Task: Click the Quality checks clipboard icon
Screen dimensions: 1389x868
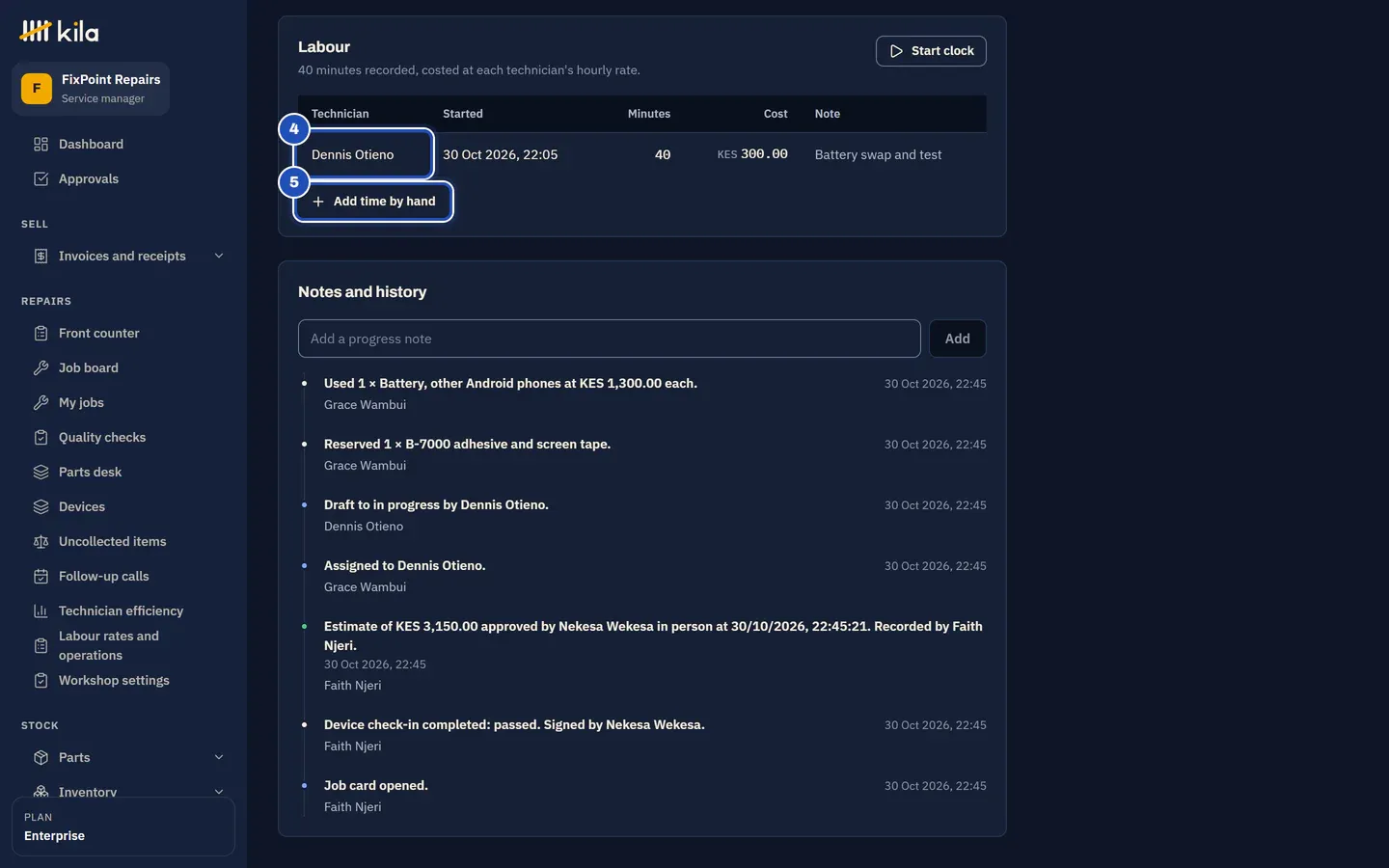Action: pyautogui.click(x=41, y=438)
